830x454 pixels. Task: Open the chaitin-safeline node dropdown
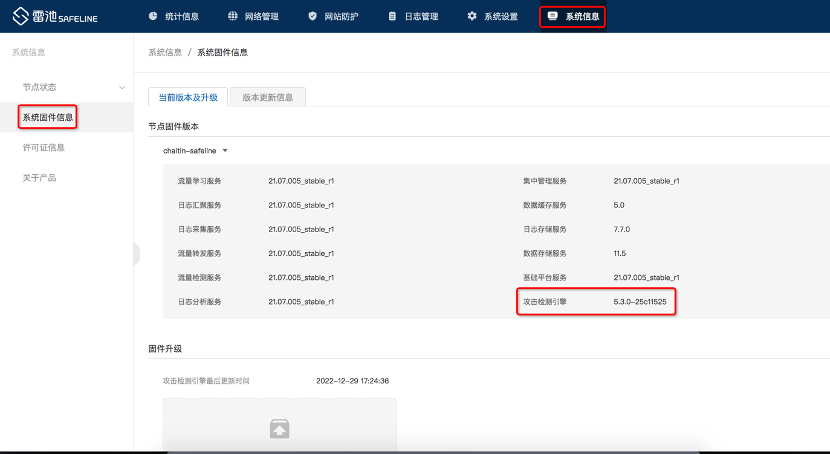196,151
